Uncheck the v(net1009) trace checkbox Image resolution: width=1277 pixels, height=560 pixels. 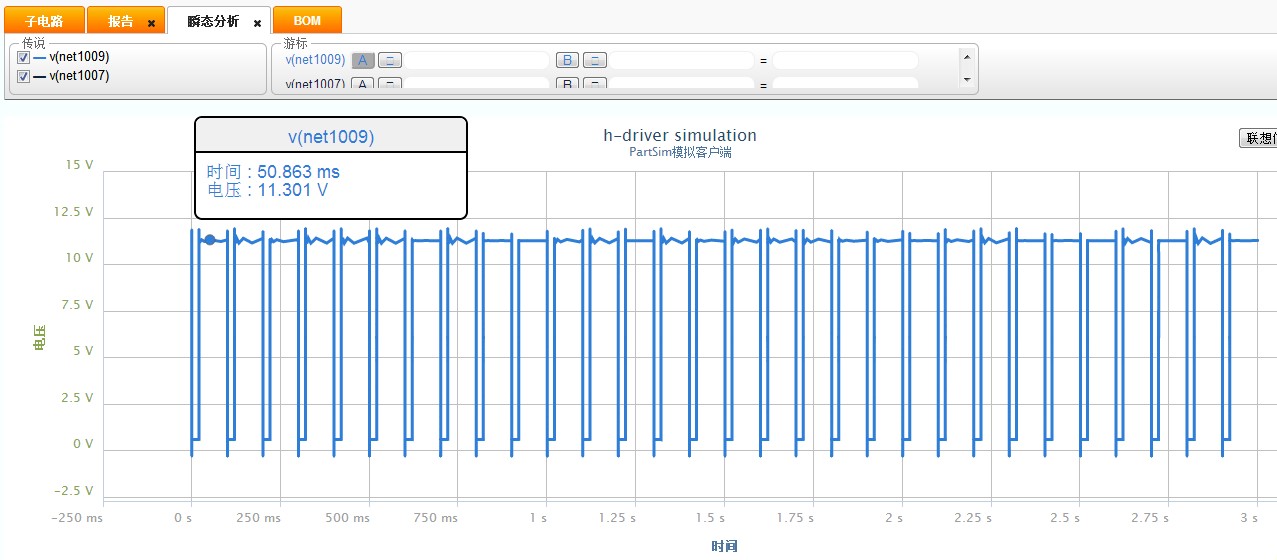tap(24, 57)
